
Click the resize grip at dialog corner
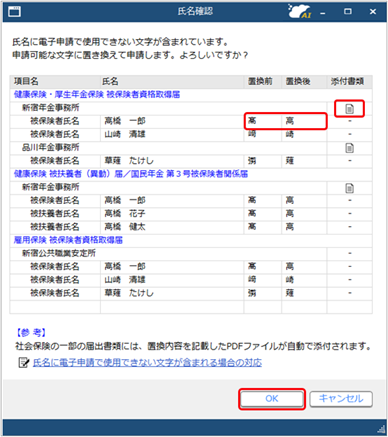(382, 429)
